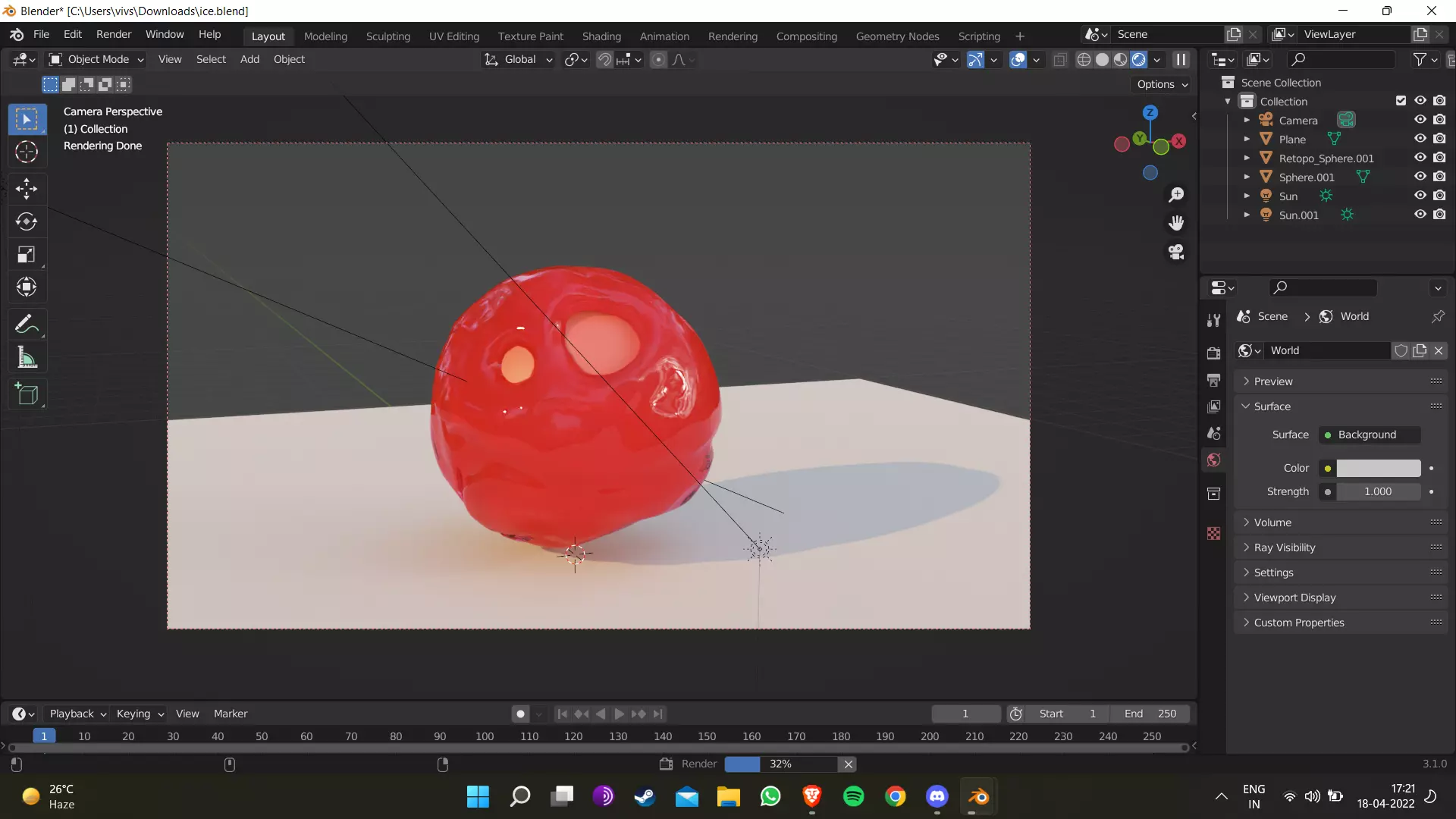Uncheck the Collection exclude checkbox
1456x819 pixels.
[x=1401, y=101]
